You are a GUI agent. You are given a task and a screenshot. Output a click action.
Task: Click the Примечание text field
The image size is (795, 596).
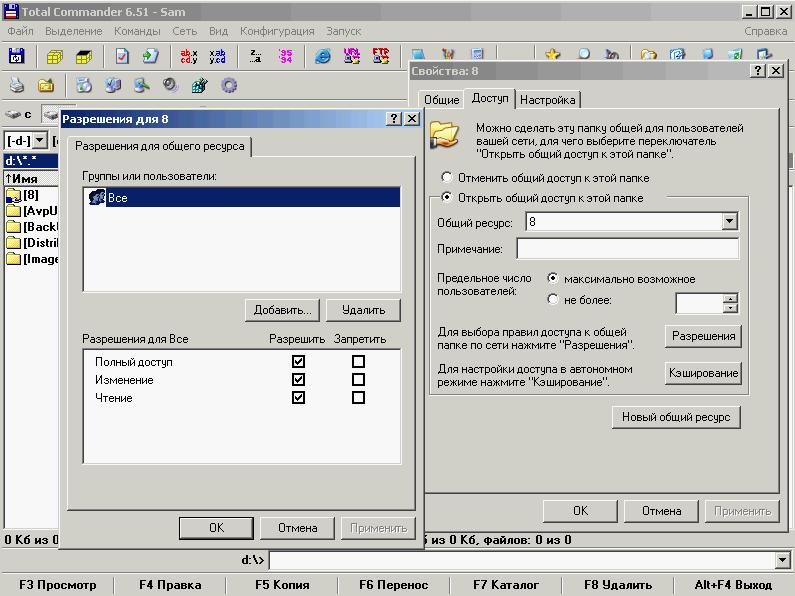pos(627,248)
